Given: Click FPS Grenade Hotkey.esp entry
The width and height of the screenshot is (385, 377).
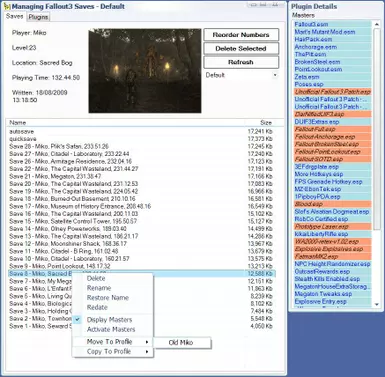Looking at the screenshot, I should [x=332, y=182].
